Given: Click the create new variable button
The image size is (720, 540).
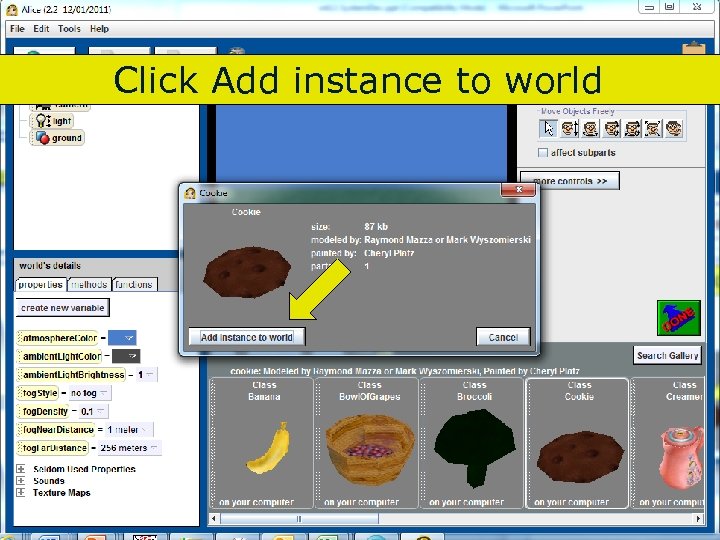Looking at the screenshot, I should click(62, 308).
